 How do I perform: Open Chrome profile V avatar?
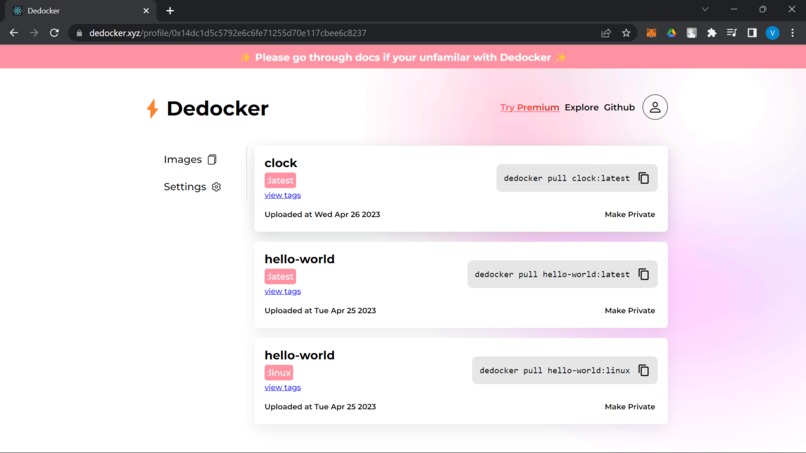pos(772,33)
